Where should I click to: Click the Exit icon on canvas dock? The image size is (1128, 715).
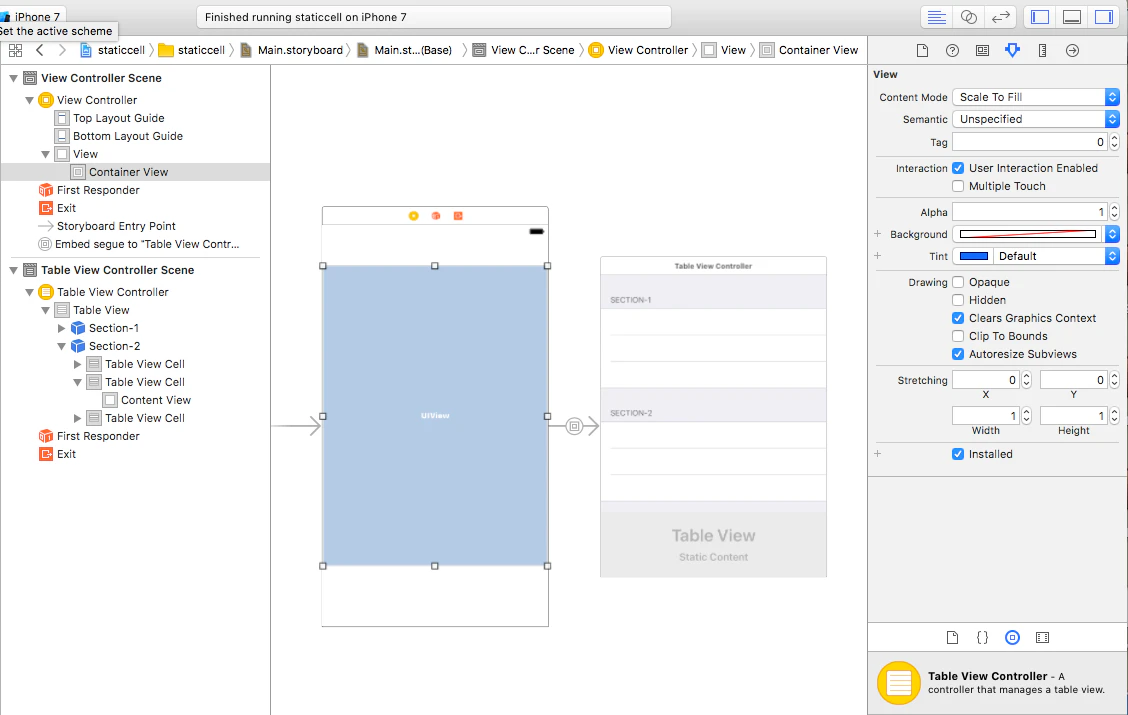point(458,216)
